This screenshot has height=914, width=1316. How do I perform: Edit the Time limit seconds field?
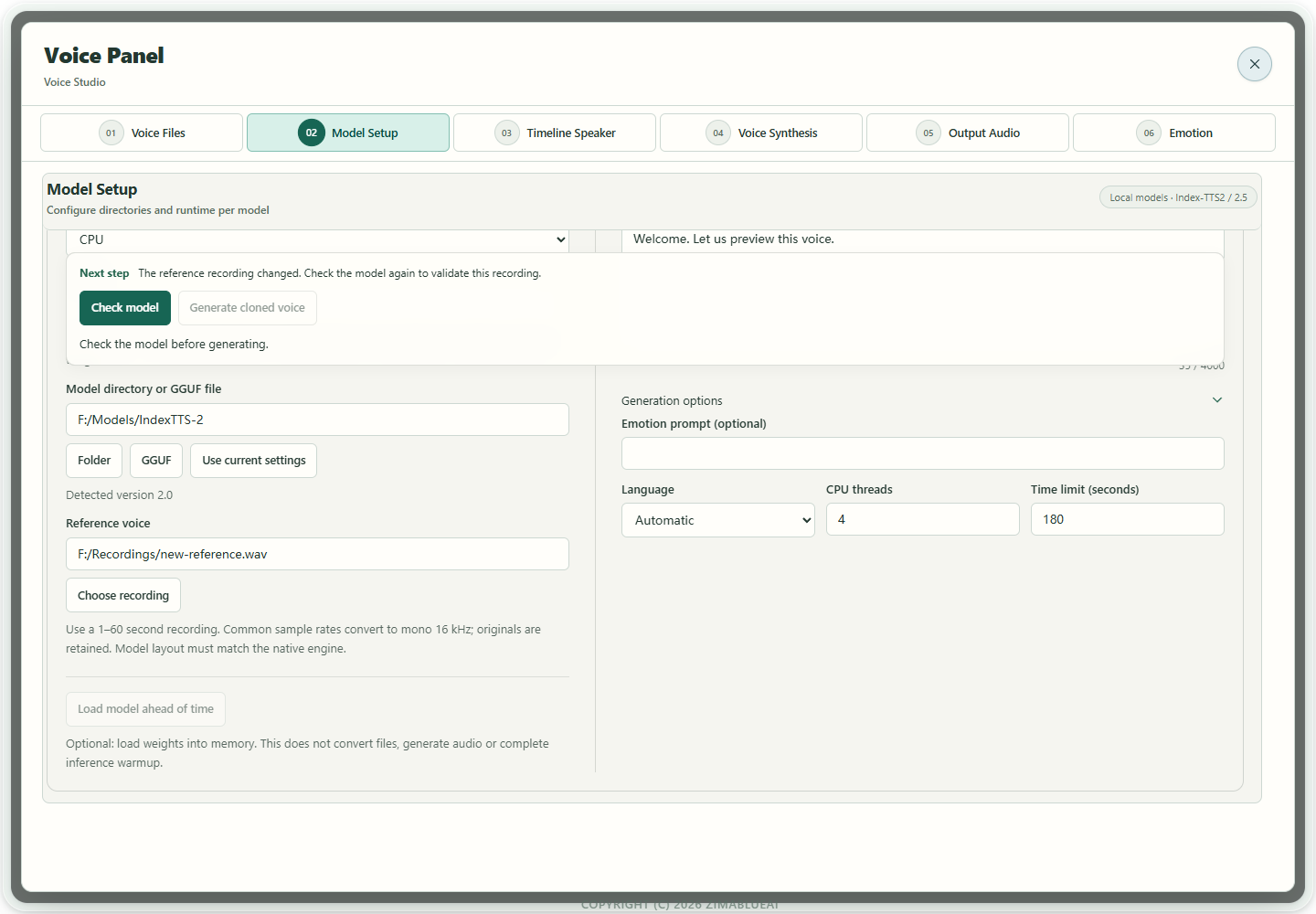tap(1128, 519)
